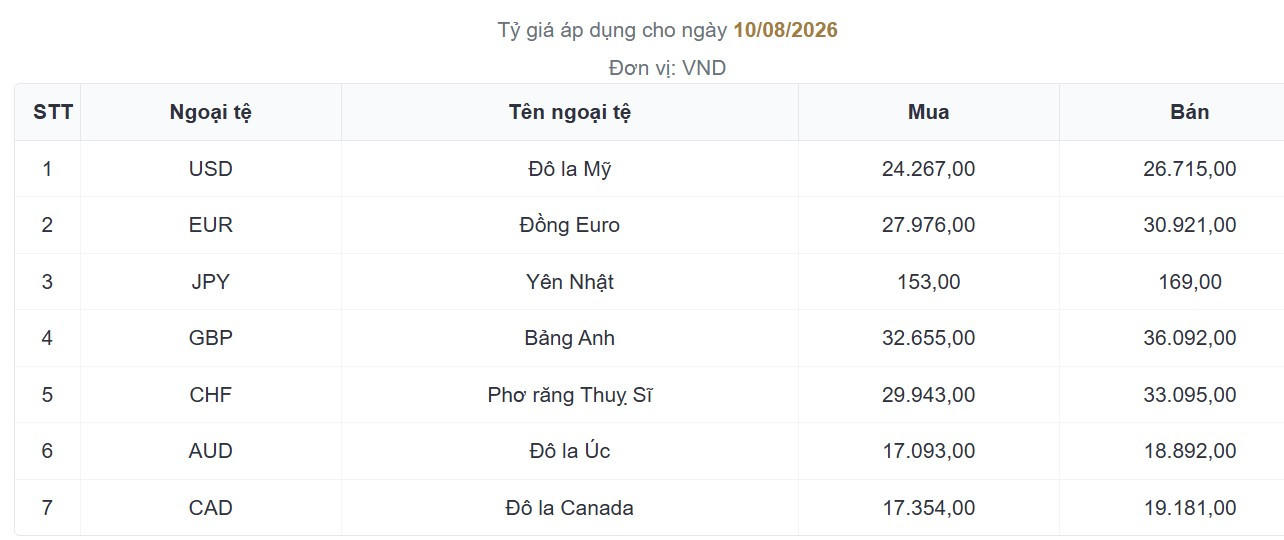The width and height of the screenshot is (1284, 540).
Task: Select the Phơ răng Thuỵ Sĩ cell
Action: coord(570,395)
